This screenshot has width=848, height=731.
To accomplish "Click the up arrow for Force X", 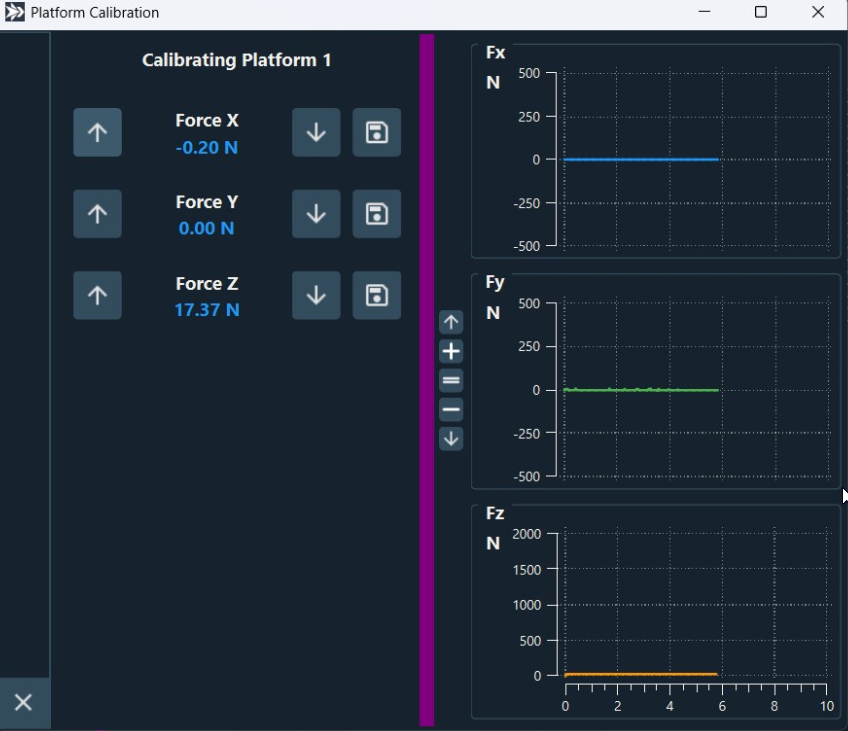I will [x=97, y=132].
